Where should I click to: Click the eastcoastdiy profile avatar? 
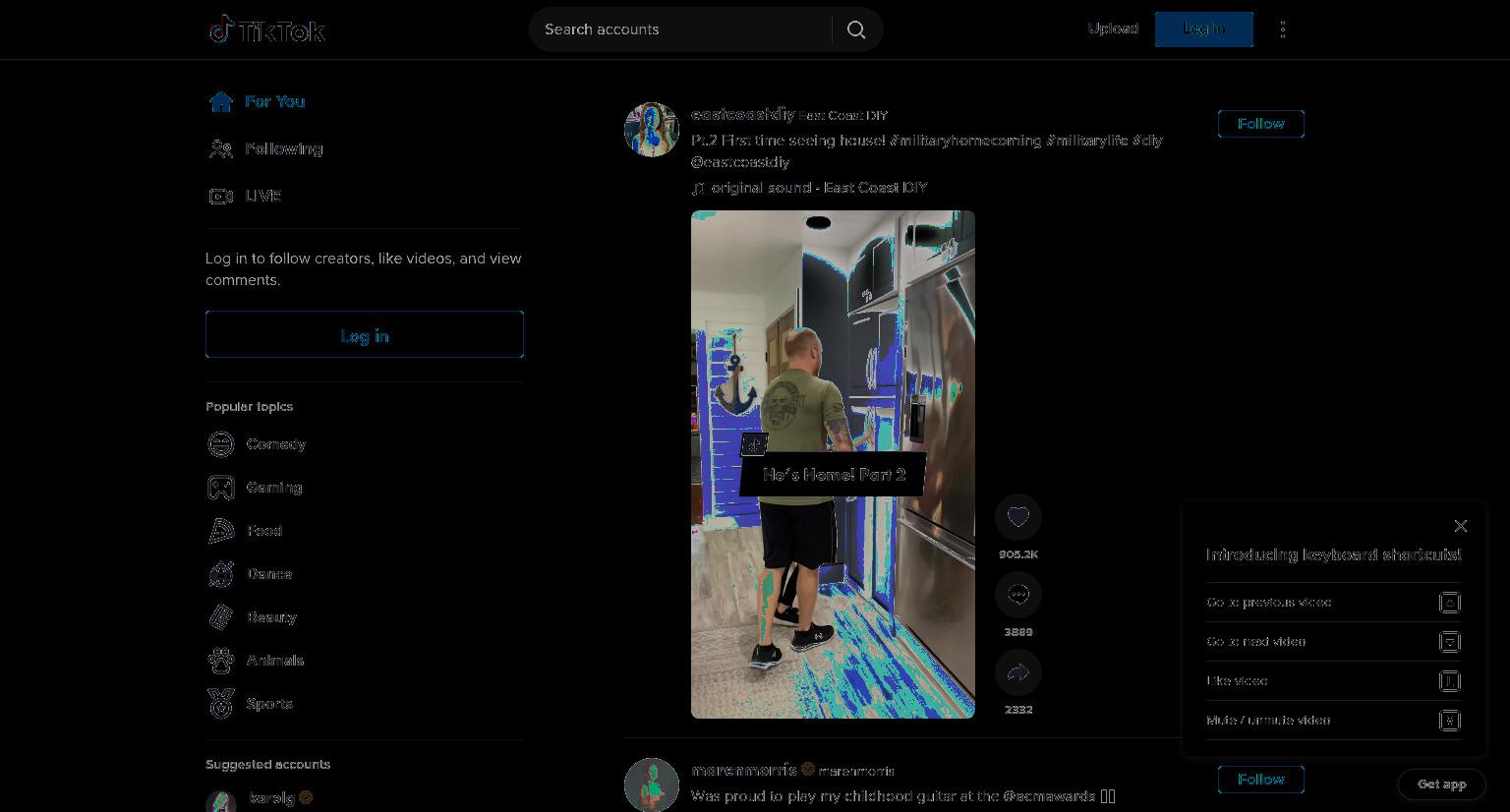click(652, 130)
